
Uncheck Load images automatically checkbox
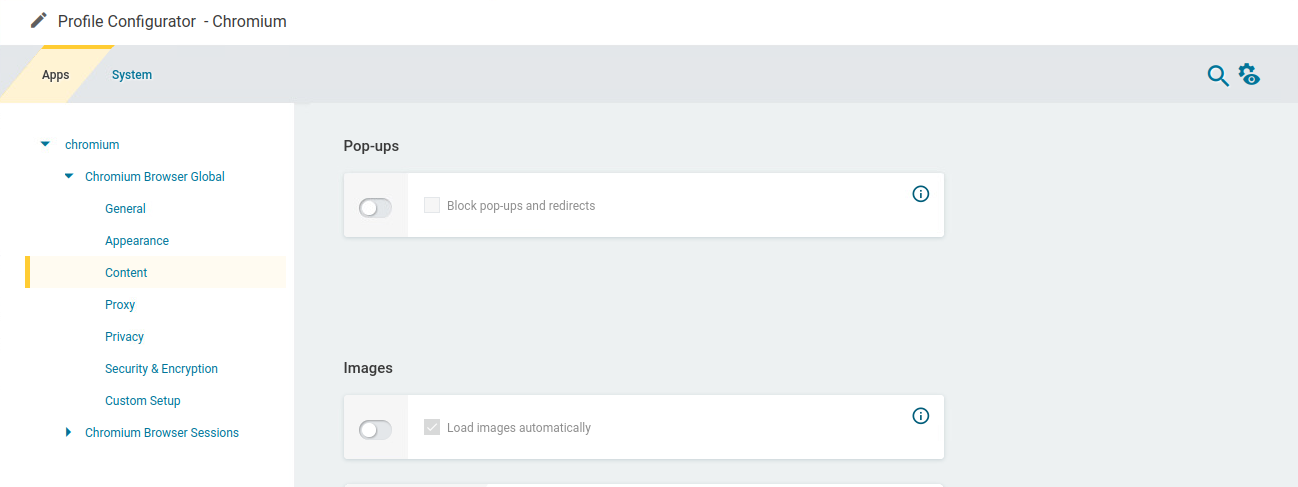(x=432, y=428)
